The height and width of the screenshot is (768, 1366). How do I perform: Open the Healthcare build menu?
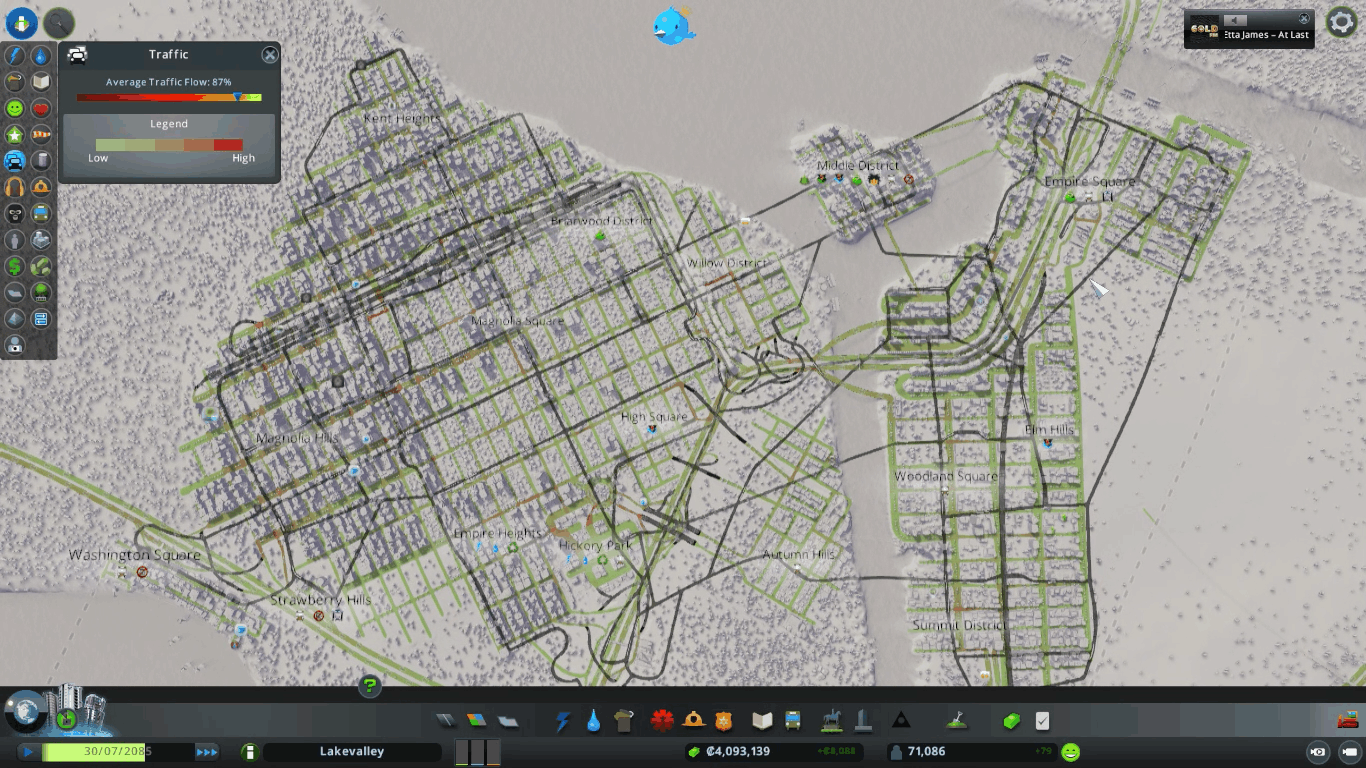pyautogui.click(x=662, y=720)
